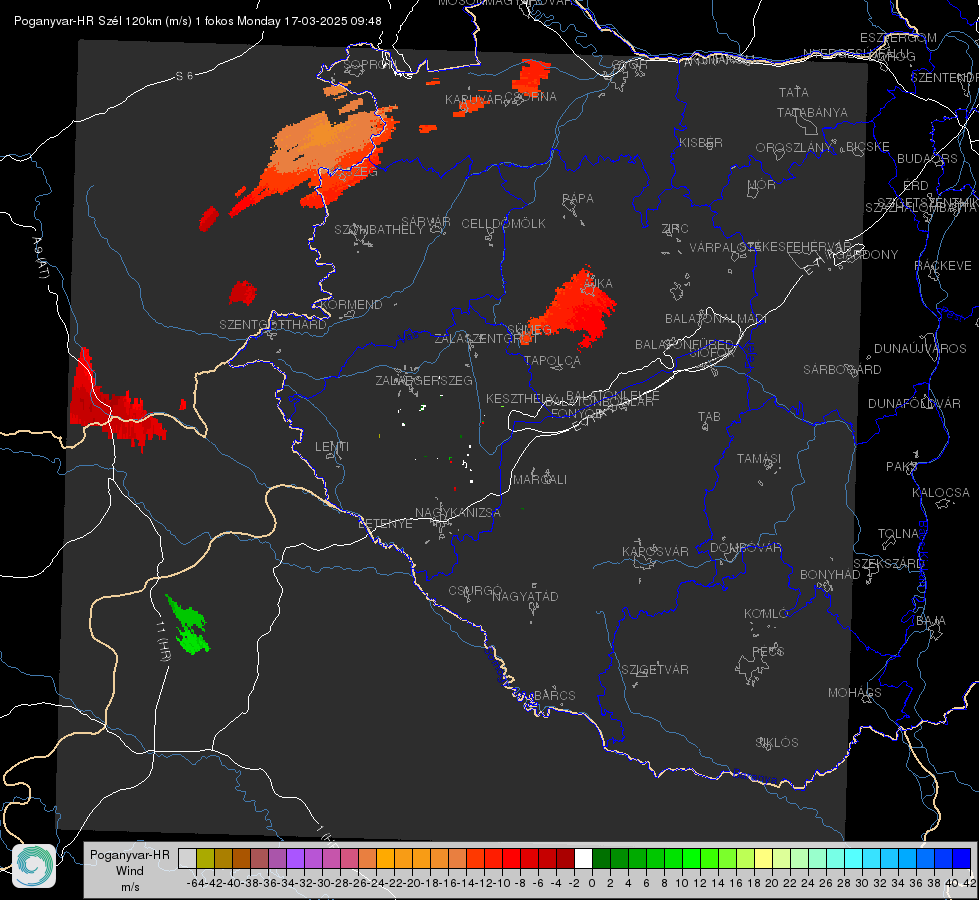The width and height of the screenshot is (979, 900).
Task: Click the ZALASZENTGROT city label
Action: [x=486, y=339]
